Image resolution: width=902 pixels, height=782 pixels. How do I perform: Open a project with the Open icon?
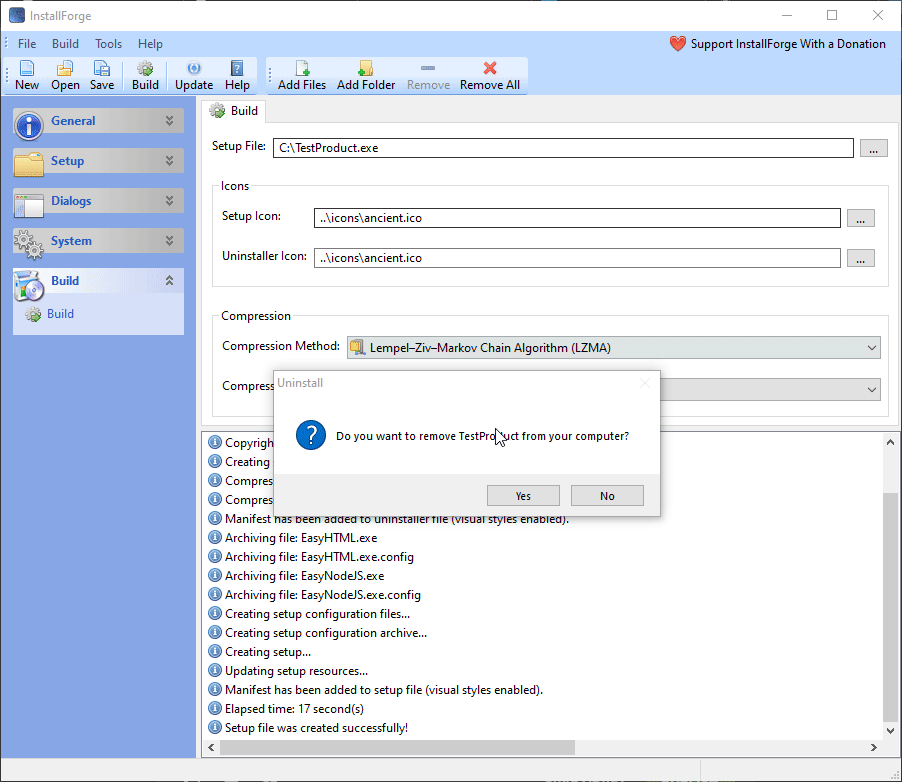click(64, 68)
